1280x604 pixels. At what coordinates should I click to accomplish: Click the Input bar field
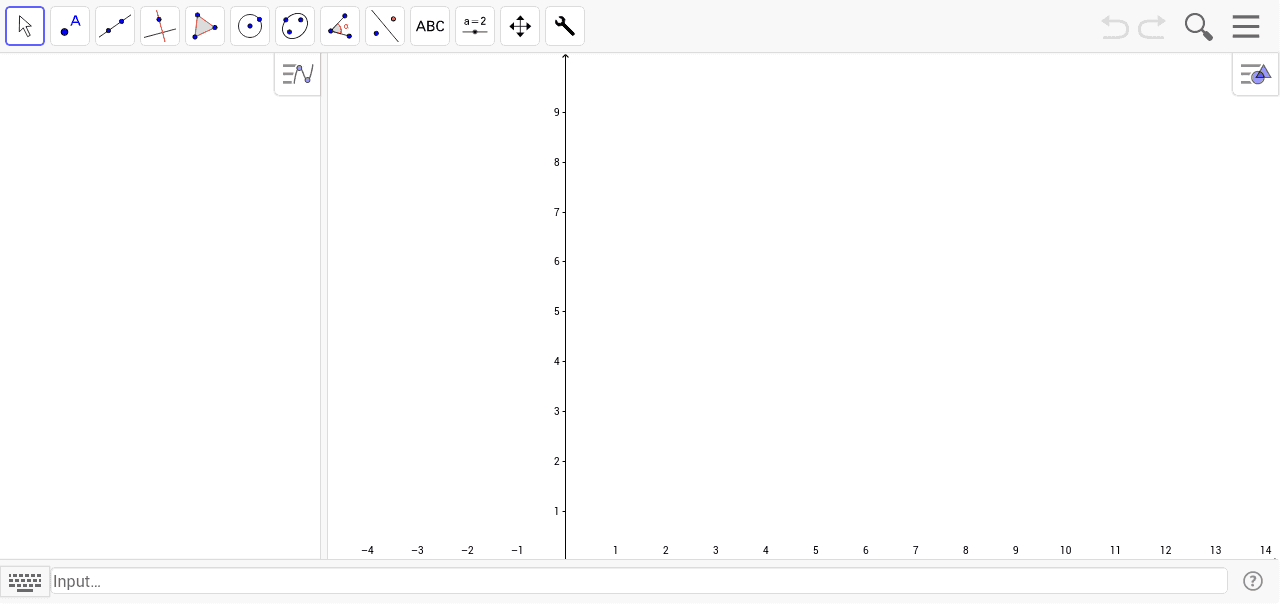(639, 581)
